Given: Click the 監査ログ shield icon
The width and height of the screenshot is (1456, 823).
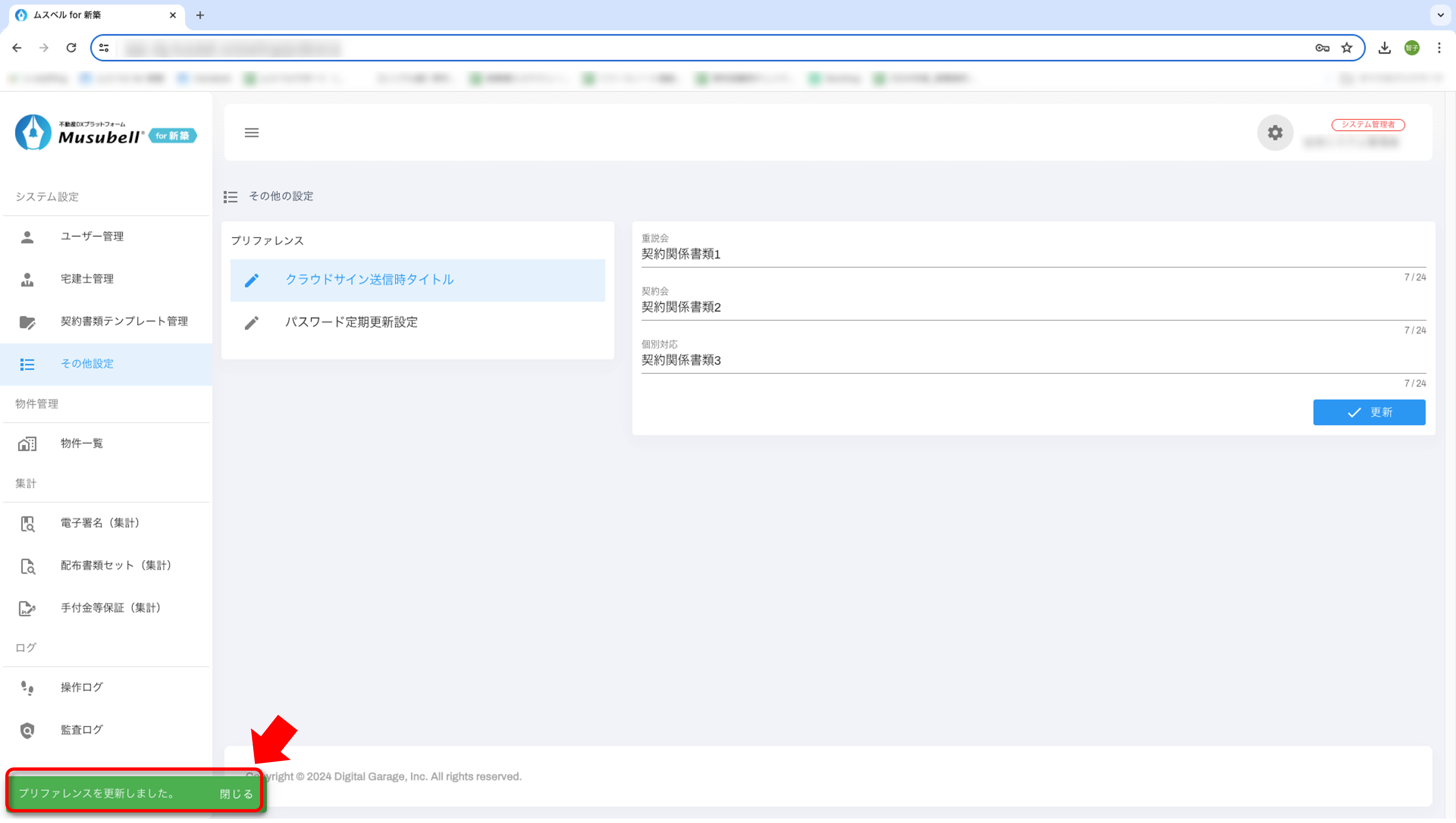Looking at the screenshot, I should [x=27, y=730].
